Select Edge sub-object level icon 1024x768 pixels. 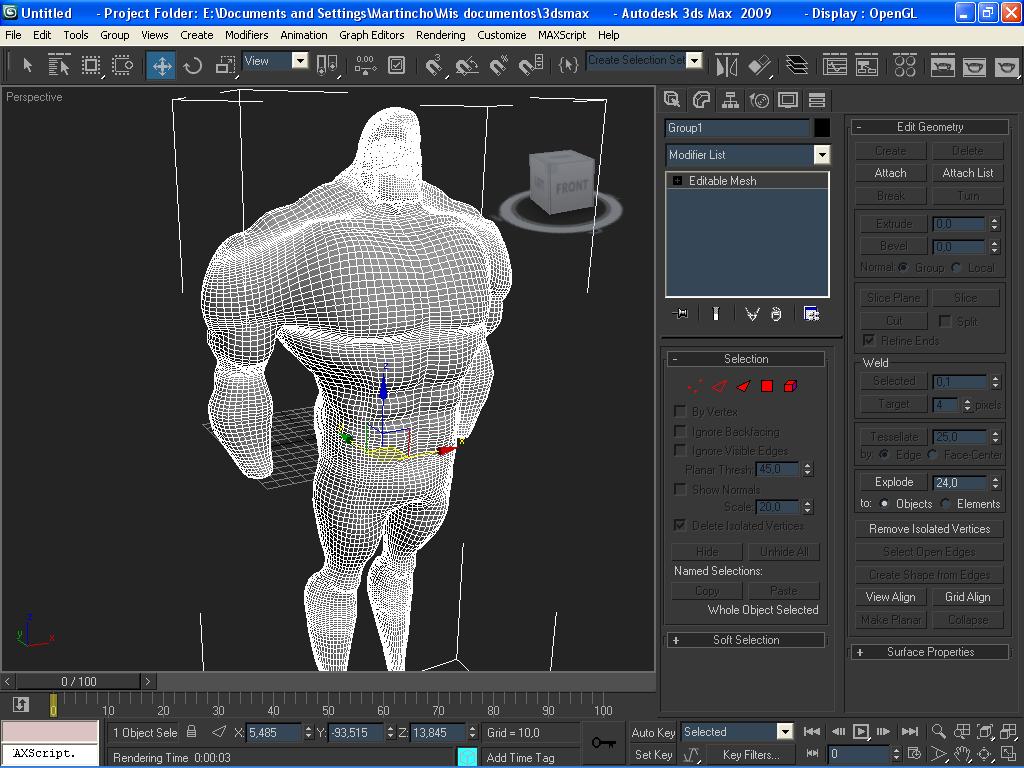pyautogui.click(x=719, y=386)
